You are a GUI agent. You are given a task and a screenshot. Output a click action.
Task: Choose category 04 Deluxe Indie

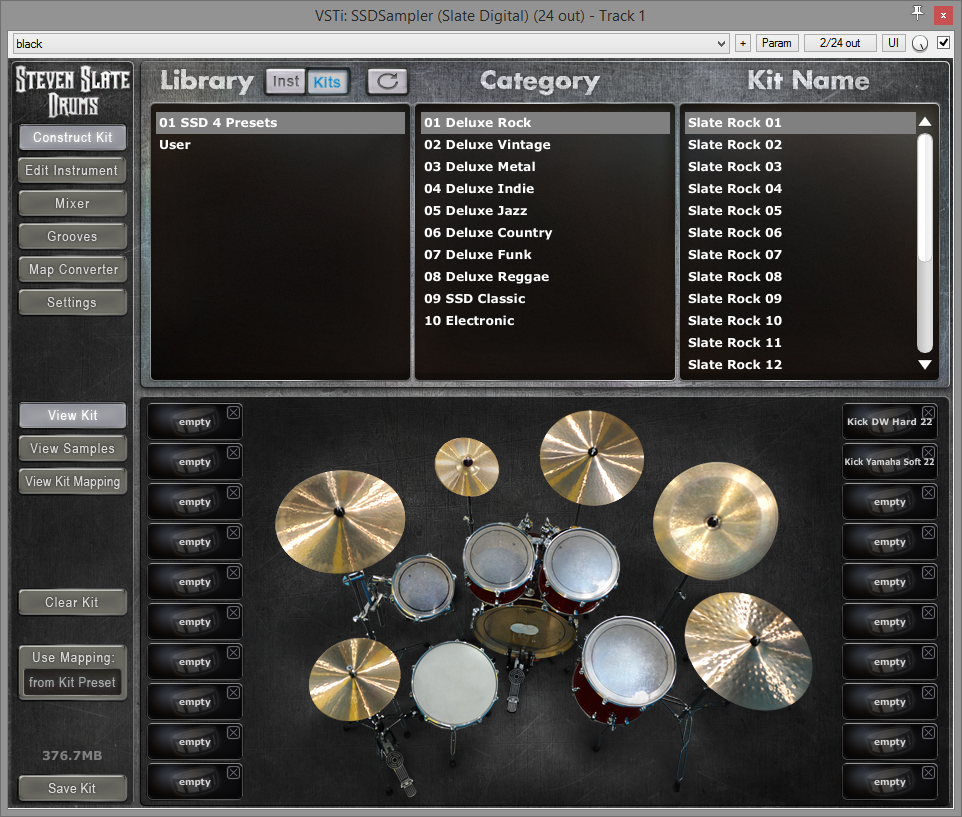pyautogui.click(x=545, y=189)
